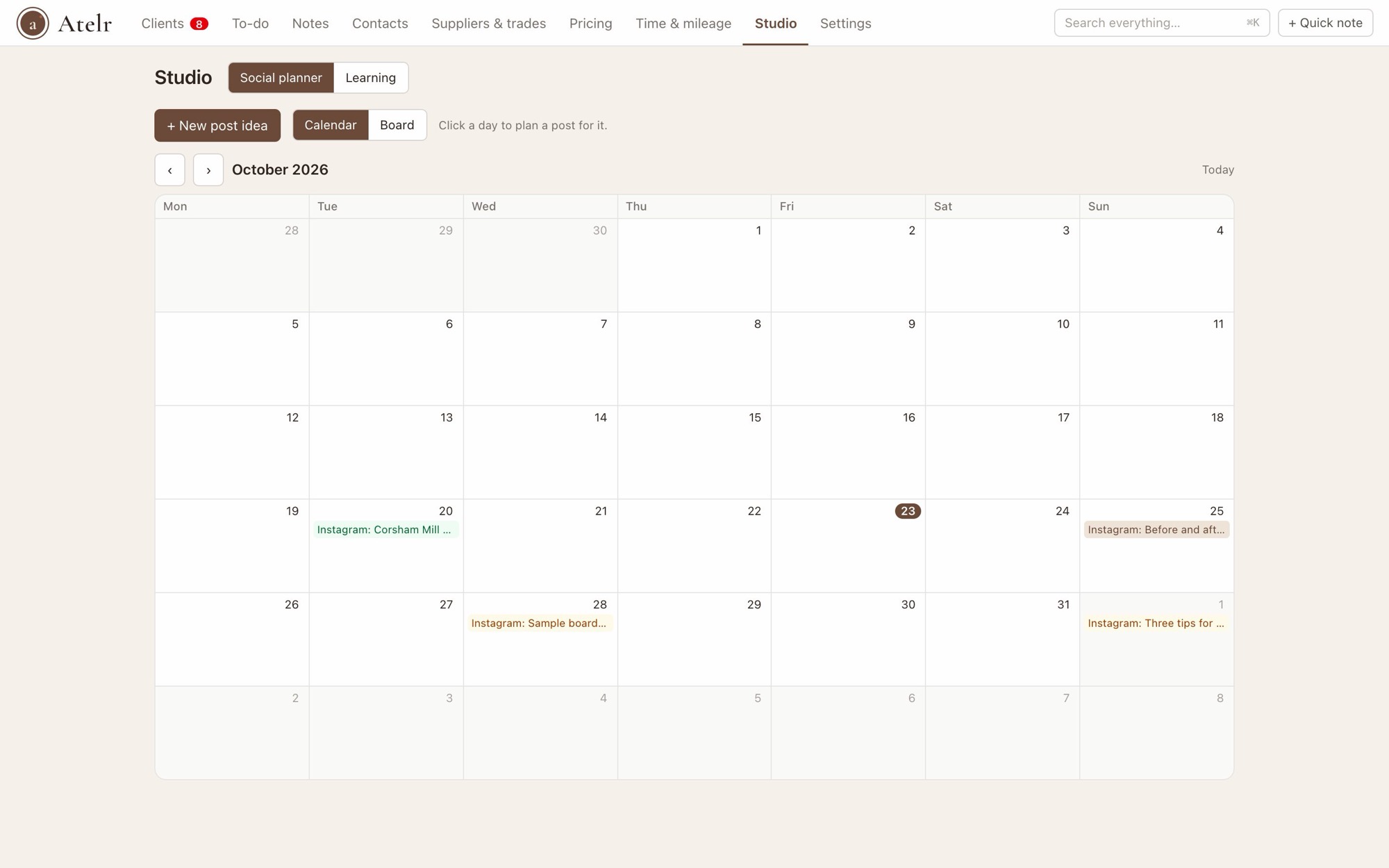Go to previous month arrow
This screenshot has height=868, width=1389.
(x=169, y=170)
